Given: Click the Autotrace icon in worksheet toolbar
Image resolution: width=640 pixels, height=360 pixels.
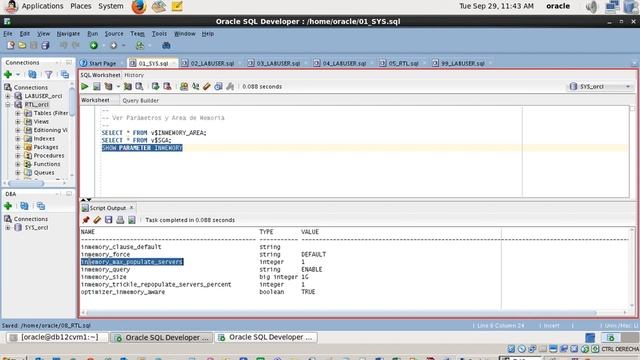Looking at the screenshot, I should click(x=128, y=87).
